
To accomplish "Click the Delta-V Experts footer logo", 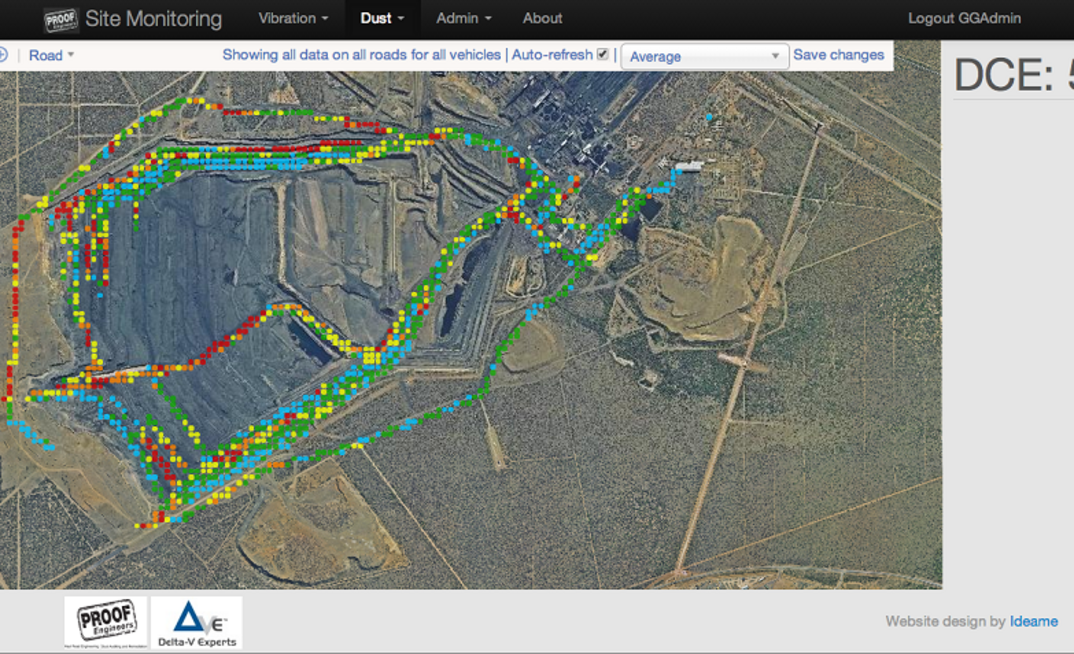I will pos(197,622).
